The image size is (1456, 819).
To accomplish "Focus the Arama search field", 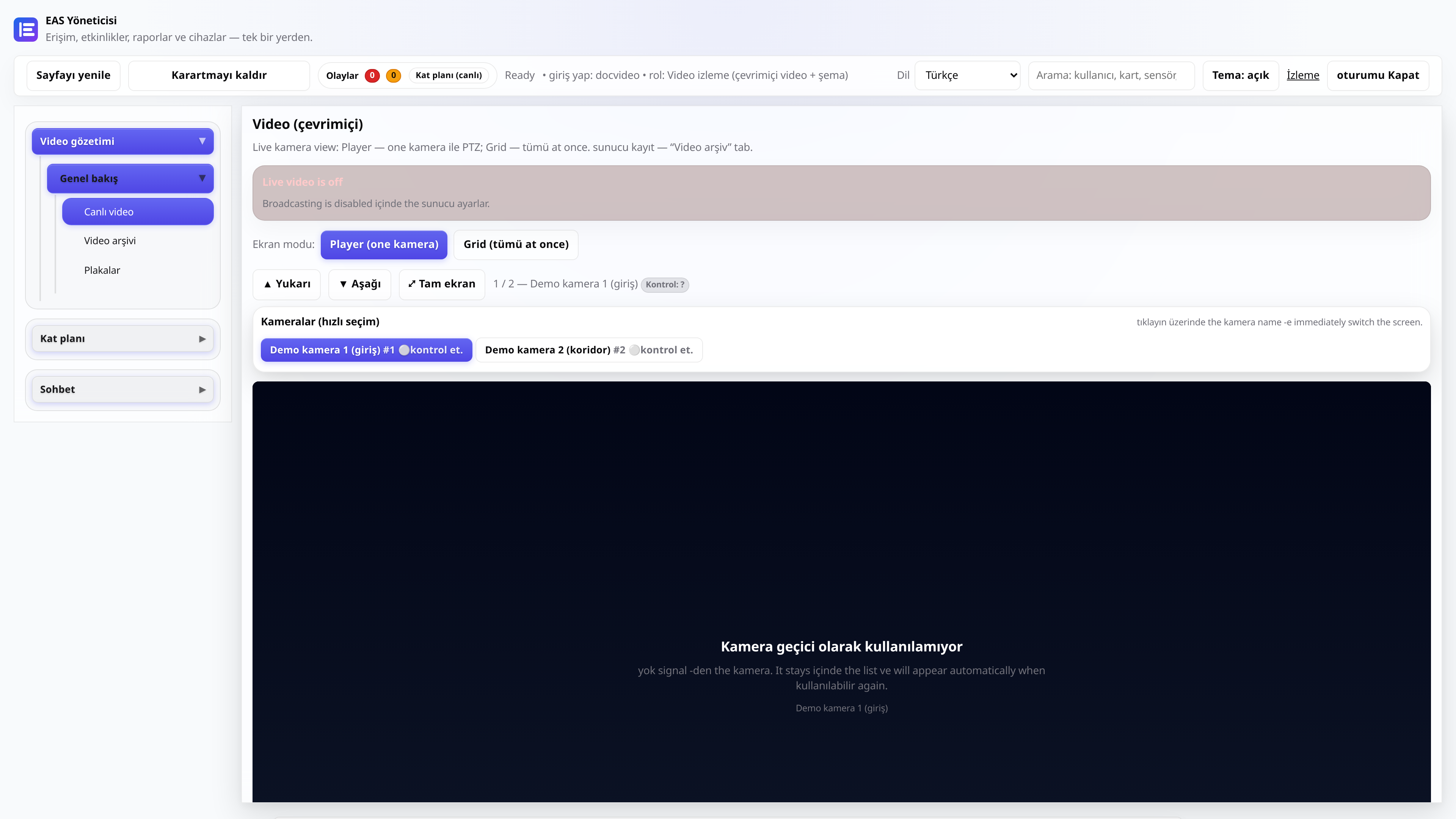I will click(x=1111, y=76).
